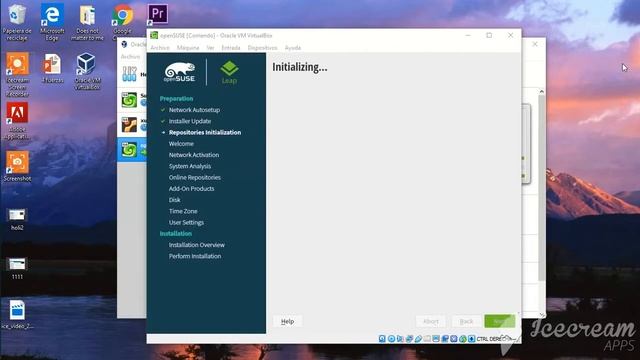Select the first green openSUSE VM in Manager list
Image resolution: width=640 pixels, height=360 pixels.
pos(129,100)
